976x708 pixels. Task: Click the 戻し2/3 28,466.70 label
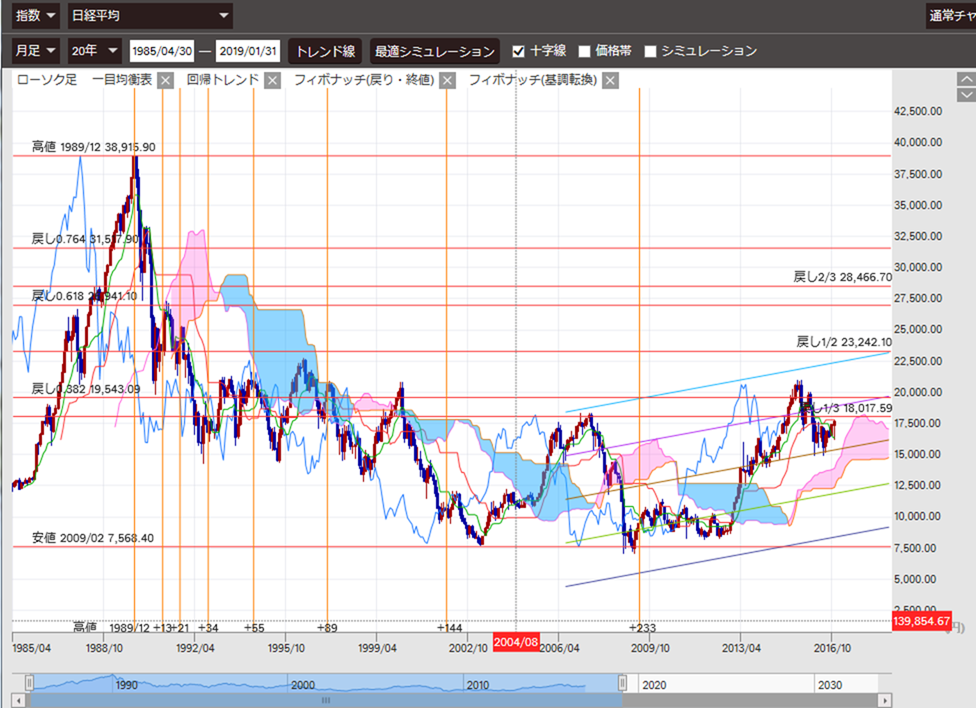coord(842,277)
